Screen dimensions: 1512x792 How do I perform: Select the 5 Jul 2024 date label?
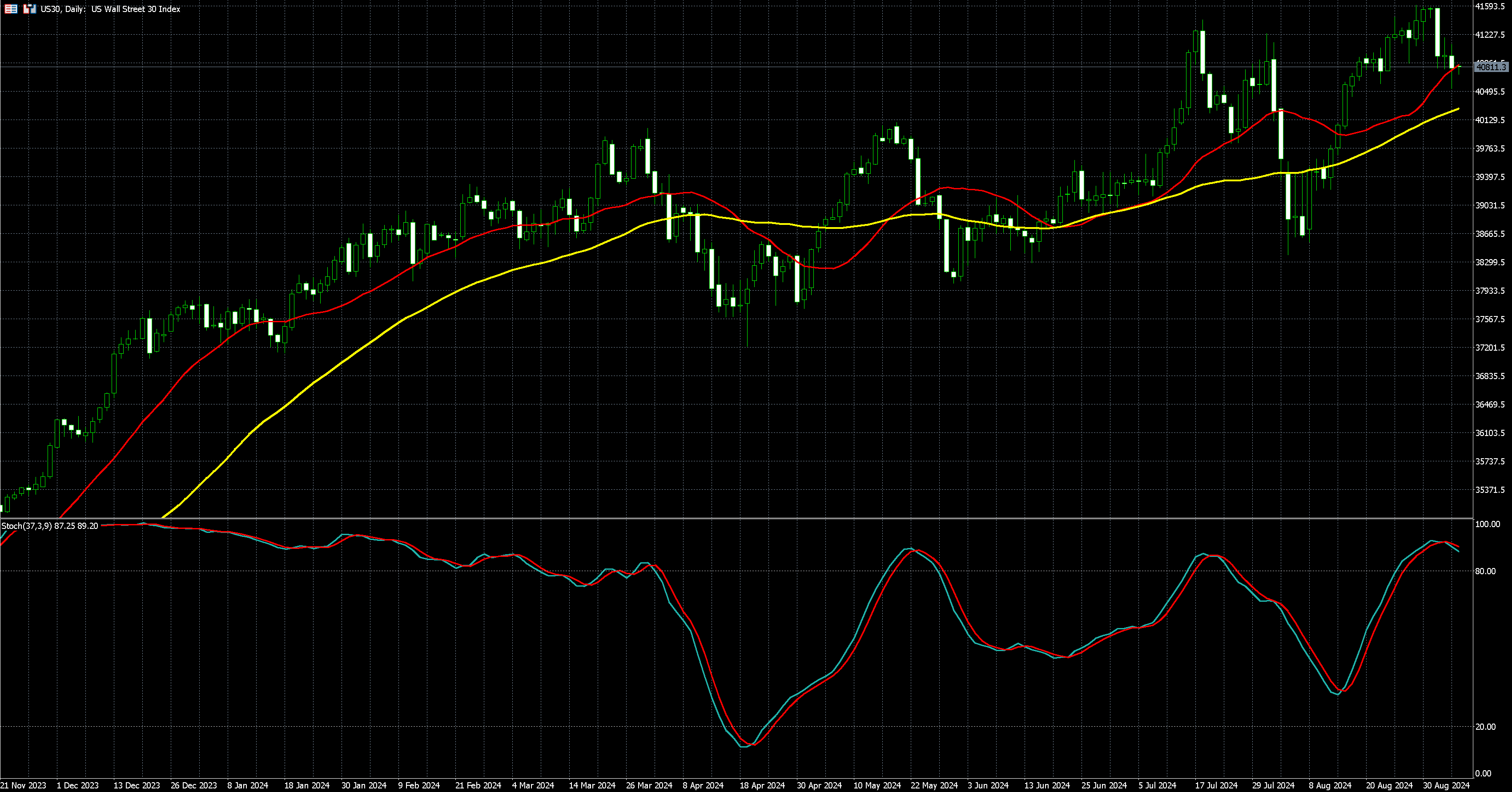[1157, 785]
